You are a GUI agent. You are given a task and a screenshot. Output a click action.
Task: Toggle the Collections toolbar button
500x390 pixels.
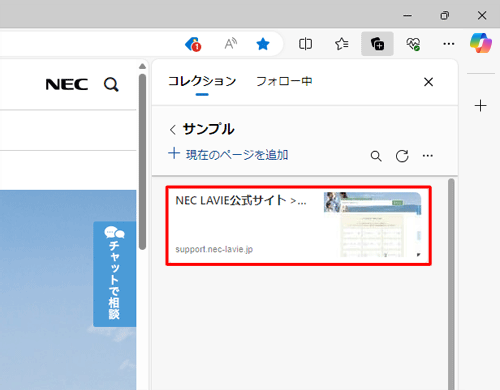click(377, 44)
